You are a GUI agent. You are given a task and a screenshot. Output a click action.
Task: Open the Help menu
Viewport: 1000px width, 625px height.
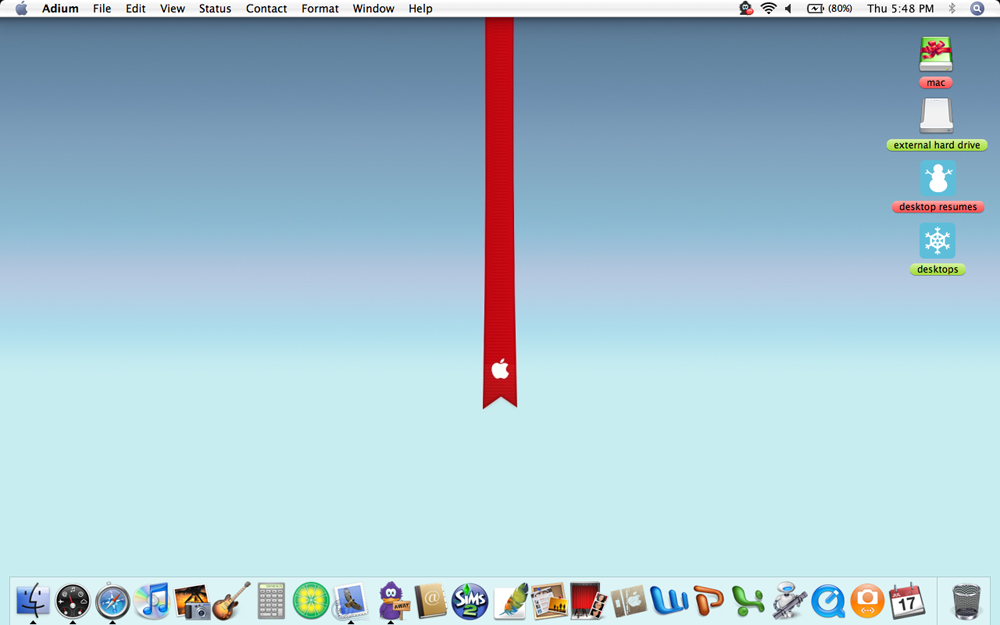click(420, 8)
